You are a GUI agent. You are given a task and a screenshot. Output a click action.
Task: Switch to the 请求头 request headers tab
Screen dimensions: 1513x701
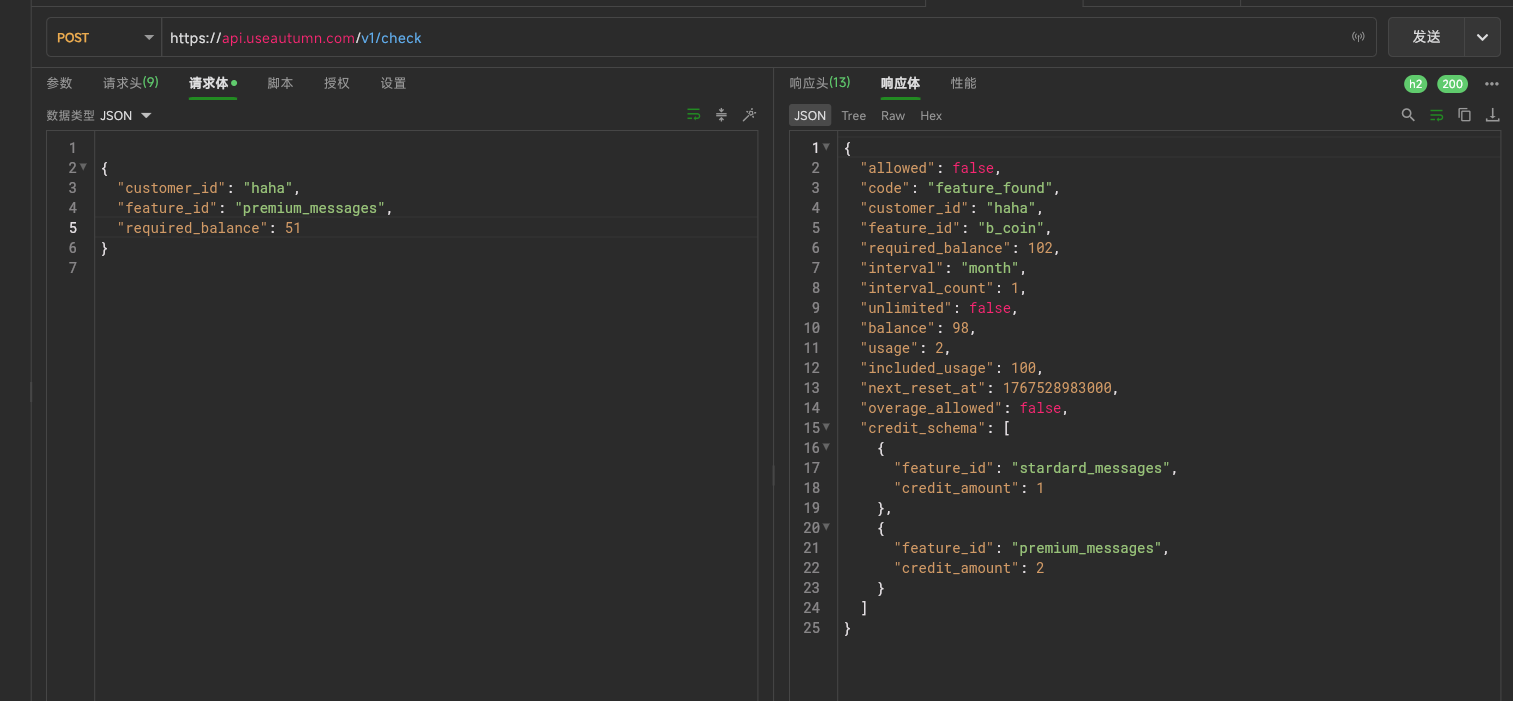point(130,83)
